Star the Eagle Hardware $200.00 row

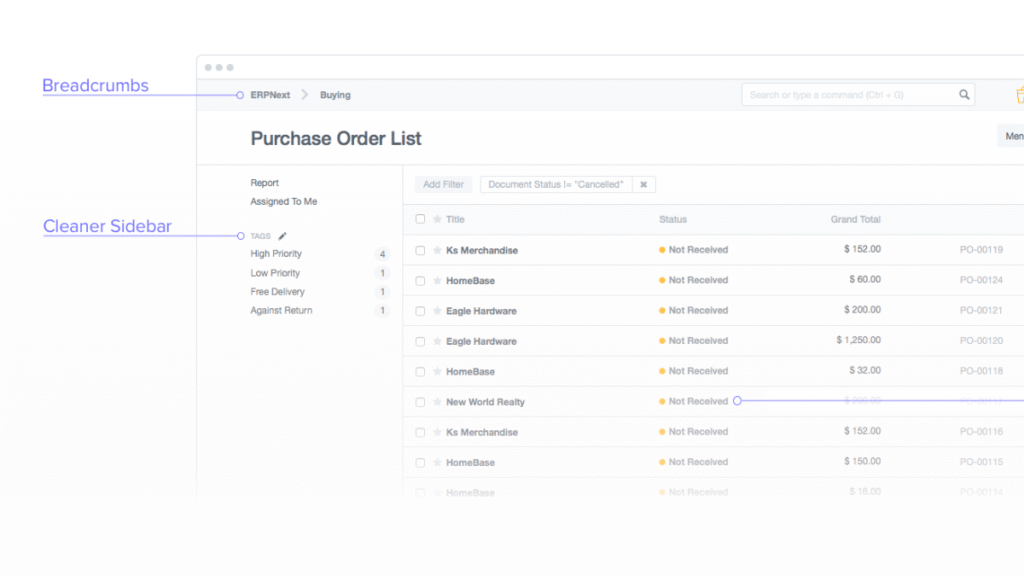pyautogui.click(x=437, y=311)
